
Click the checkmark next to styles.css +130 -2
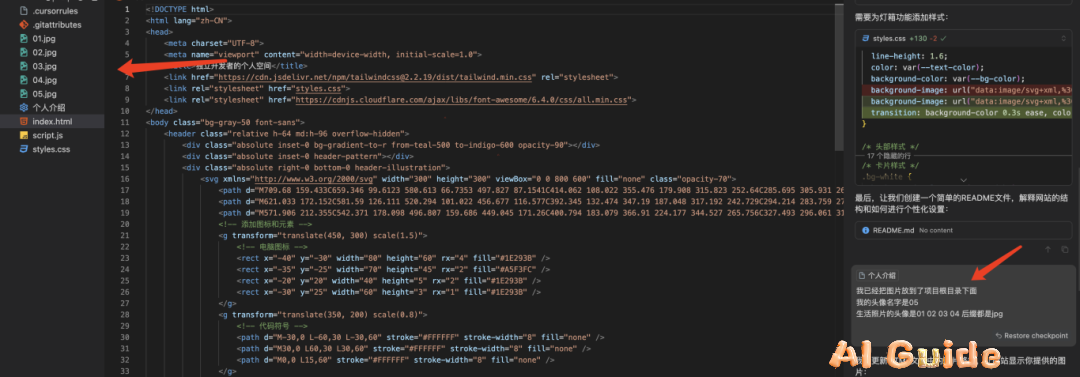(x=944, y=39)
